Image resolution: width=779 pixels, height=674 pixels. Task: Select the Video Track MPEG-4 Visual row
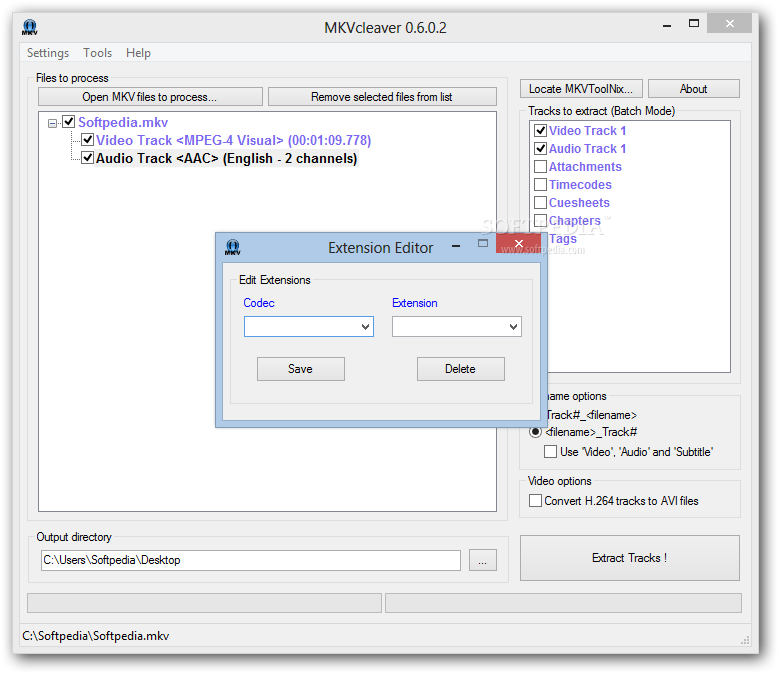(234, 140)
